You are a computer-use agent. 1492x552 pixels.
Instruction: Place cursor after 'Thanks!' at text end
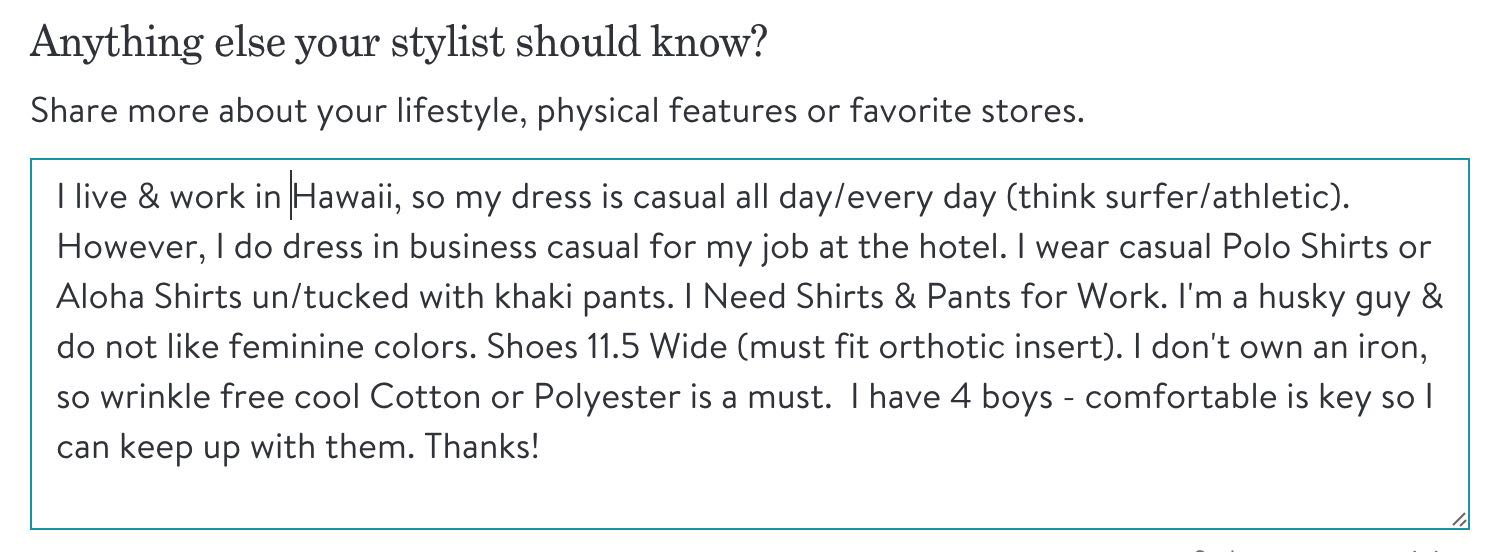point(541,447)
